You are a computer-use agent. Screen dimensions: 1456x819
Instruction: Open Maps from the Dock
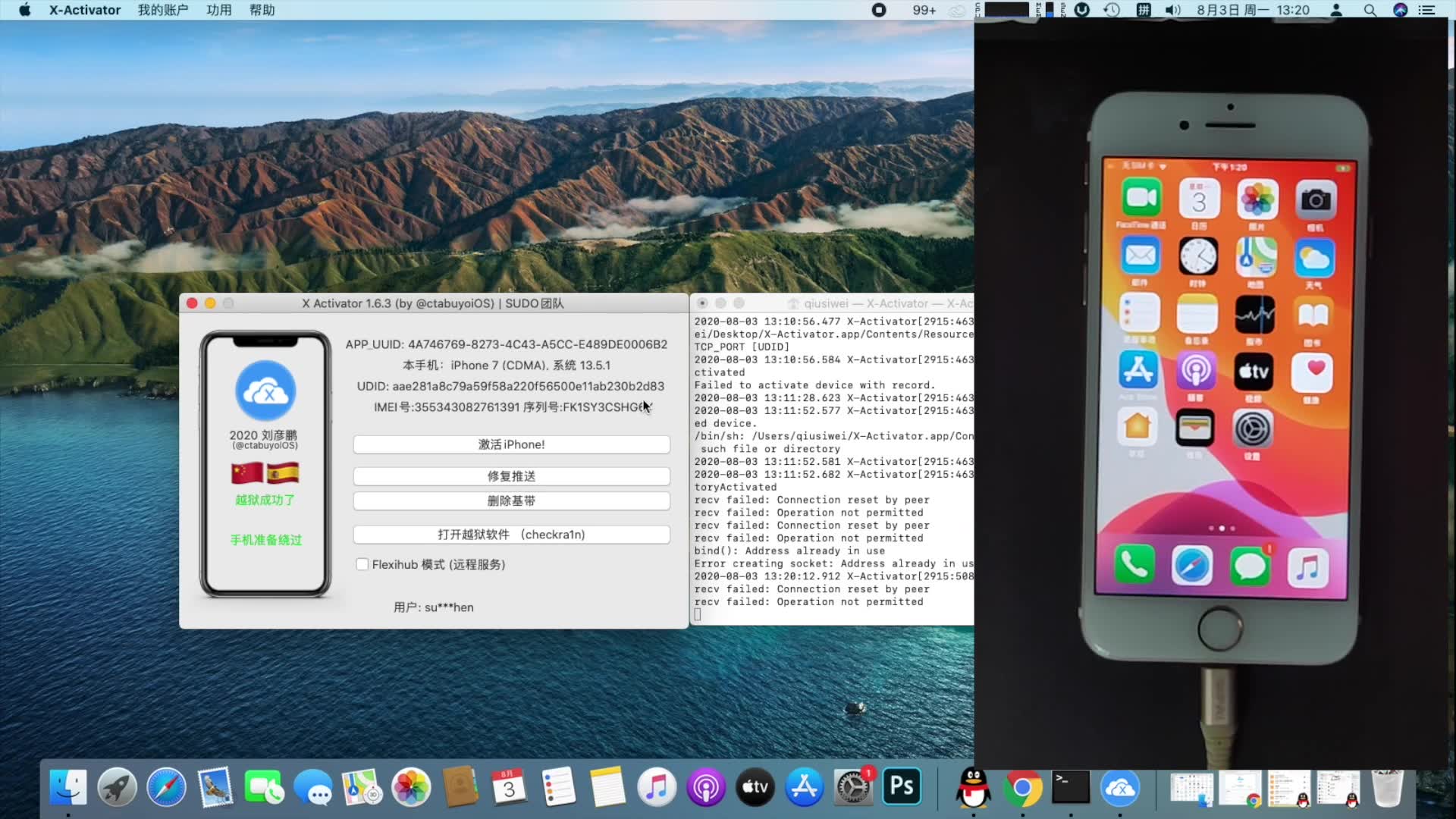tap(362, 787)
